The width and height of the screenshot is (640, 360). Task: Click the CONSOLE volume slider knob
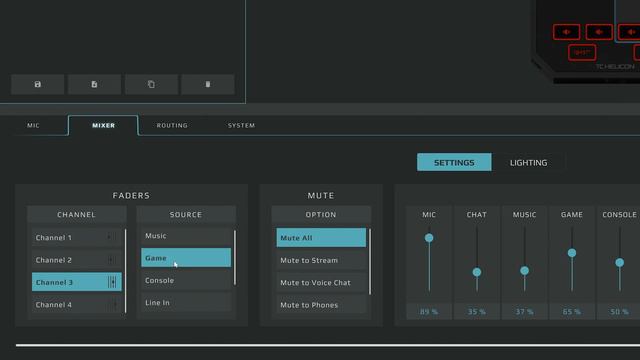tap(620, 262)
